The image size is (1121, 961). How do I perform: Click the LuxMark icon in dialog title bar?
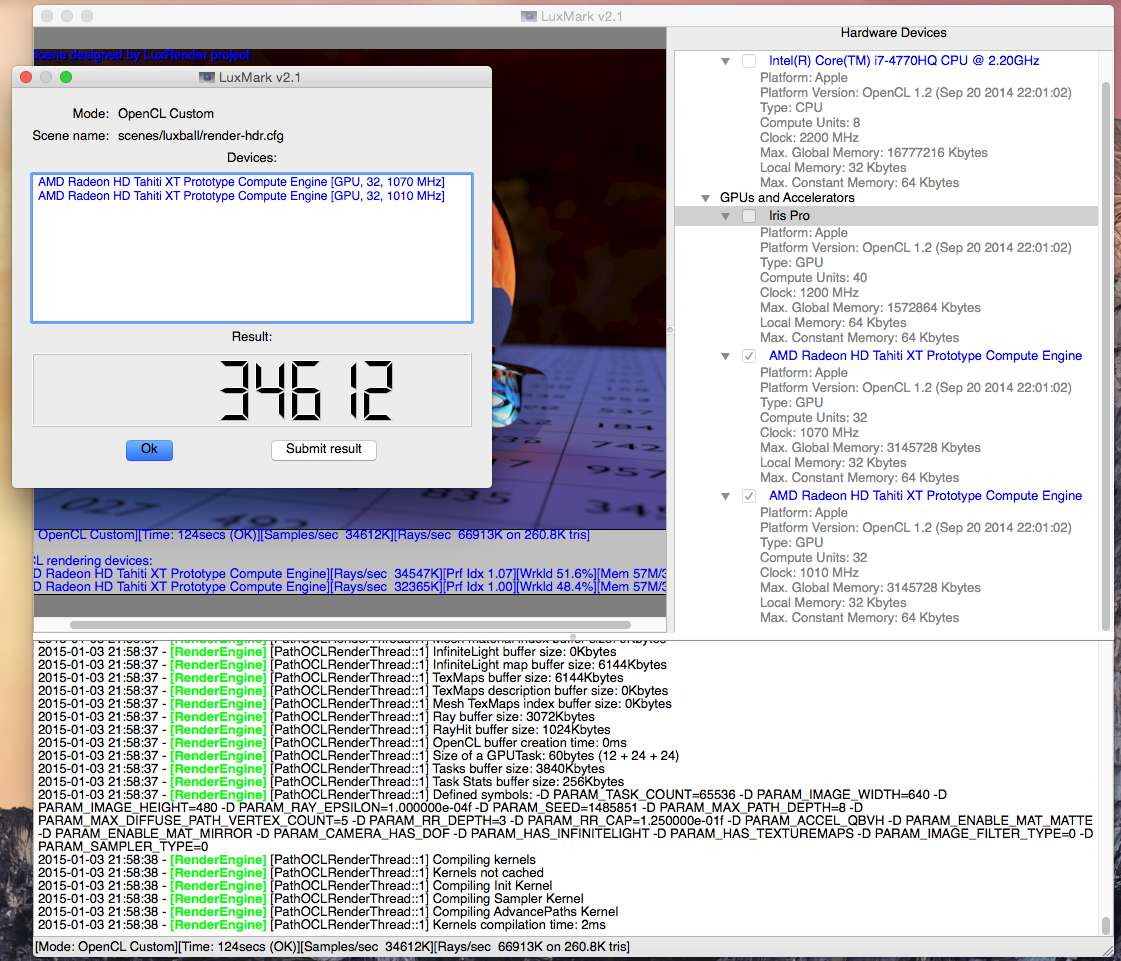point(207,77)
